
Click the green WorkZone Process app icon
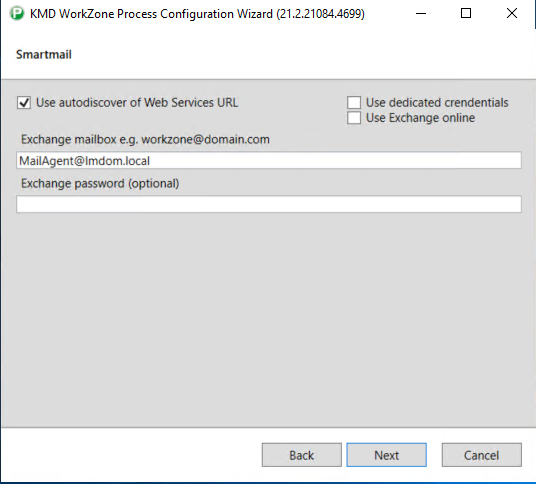17,14
